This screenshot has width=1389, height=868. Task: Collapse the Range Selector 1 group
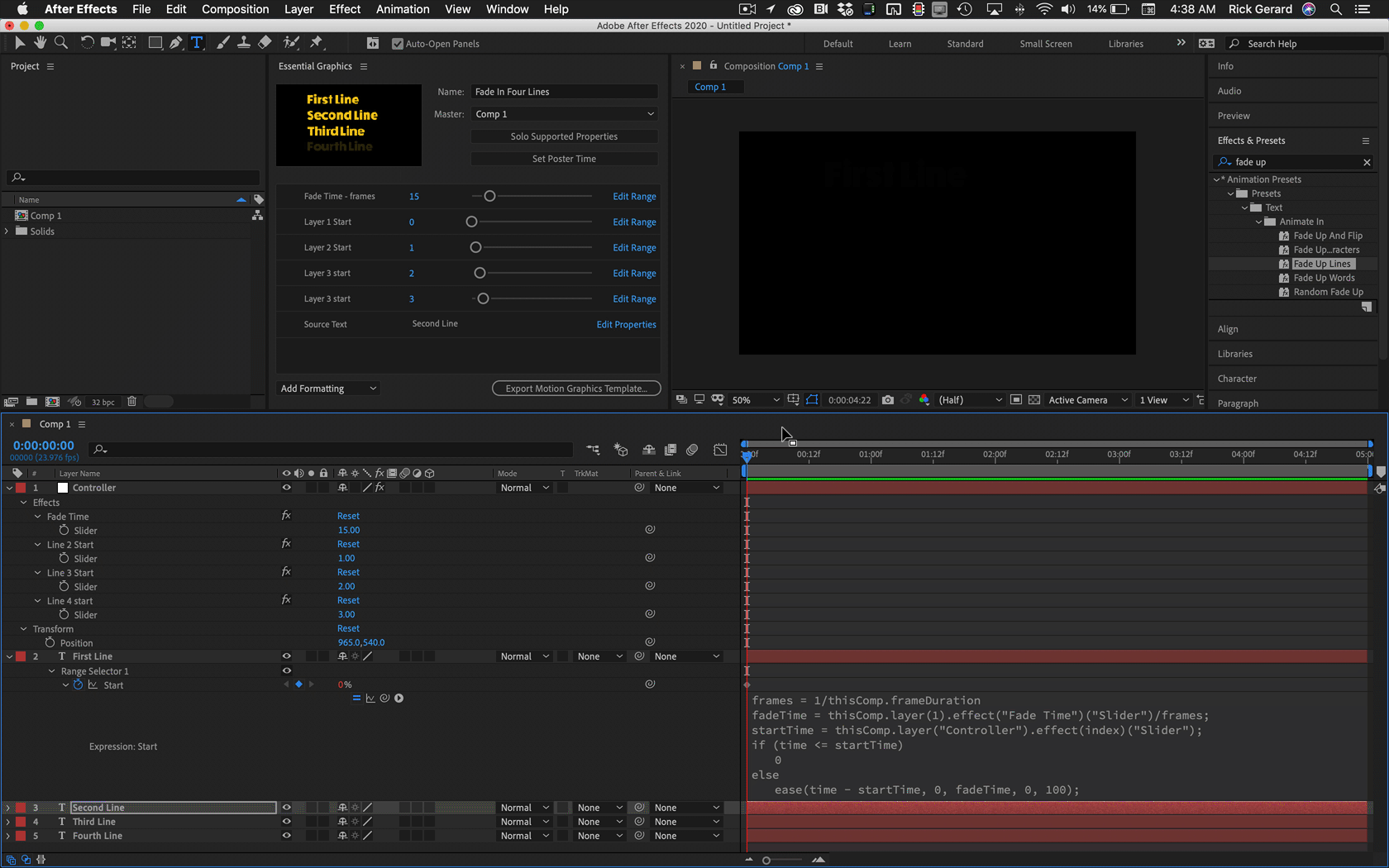click(x=51, y=671)
